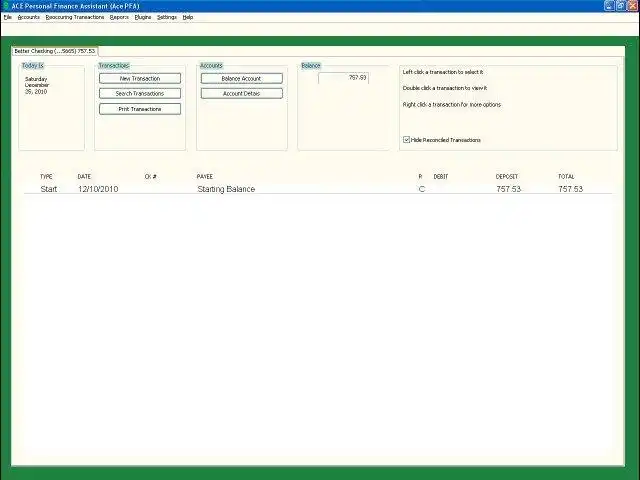This screenshot has height=480, width=640.
Task: Click the DEPOSIT column header
Action: click(507, 176)
